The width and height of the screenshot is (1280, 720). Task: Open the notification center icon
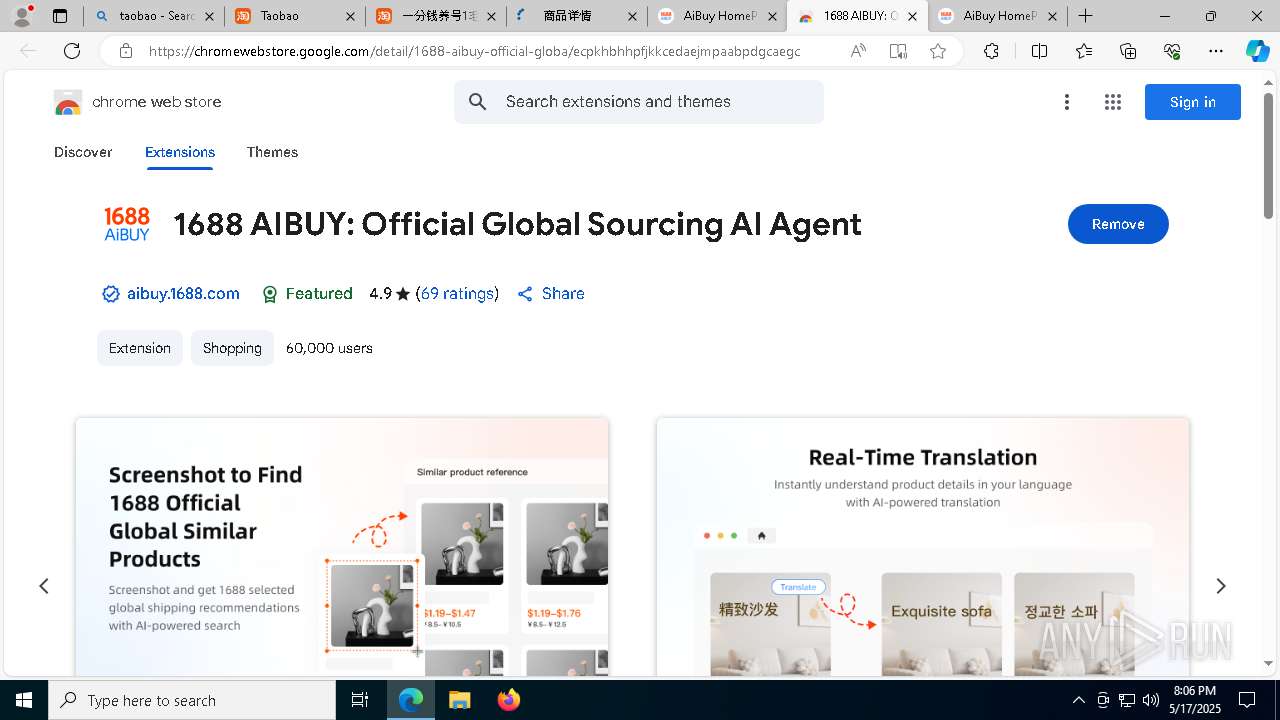1247,700
